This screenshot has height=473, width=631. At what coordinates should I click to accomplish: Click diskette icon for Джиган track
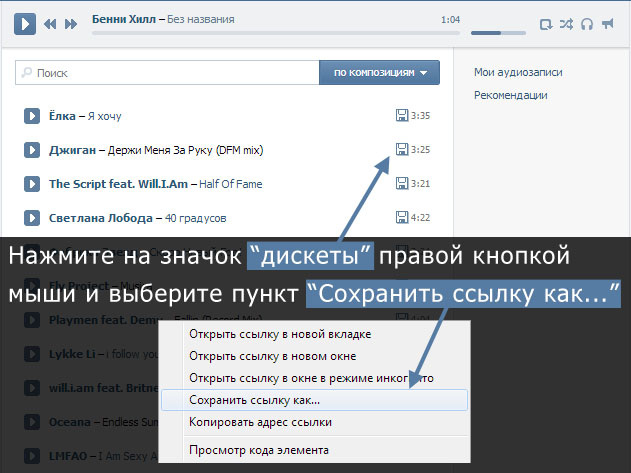click(x=402, y=150)
